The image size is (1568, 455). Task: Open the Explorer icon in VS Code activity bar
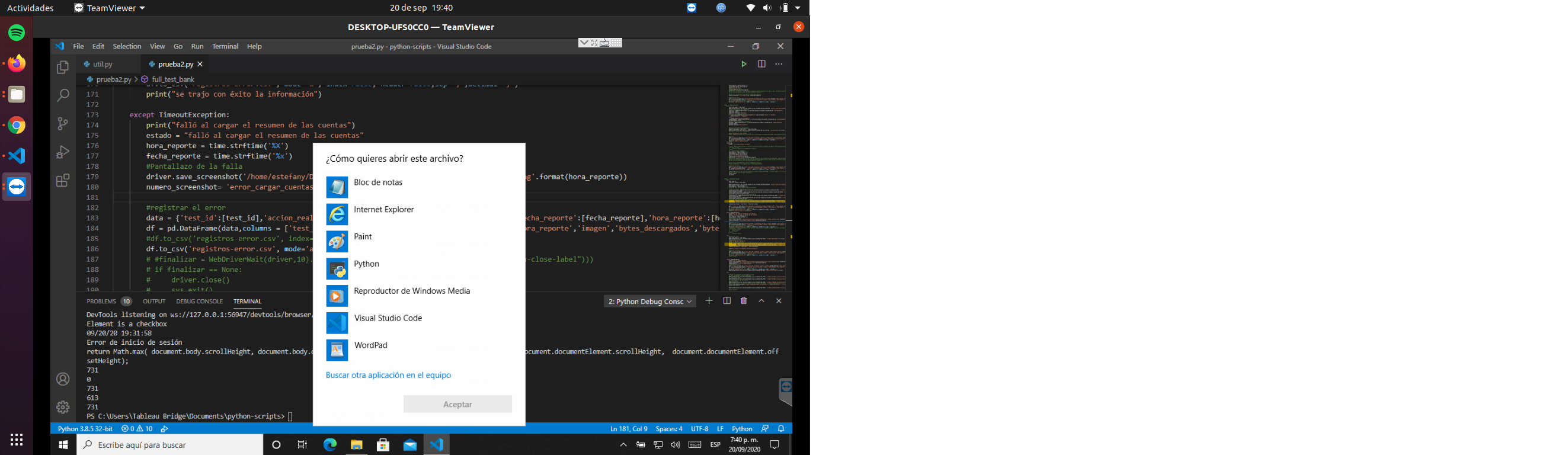point(63,68)
